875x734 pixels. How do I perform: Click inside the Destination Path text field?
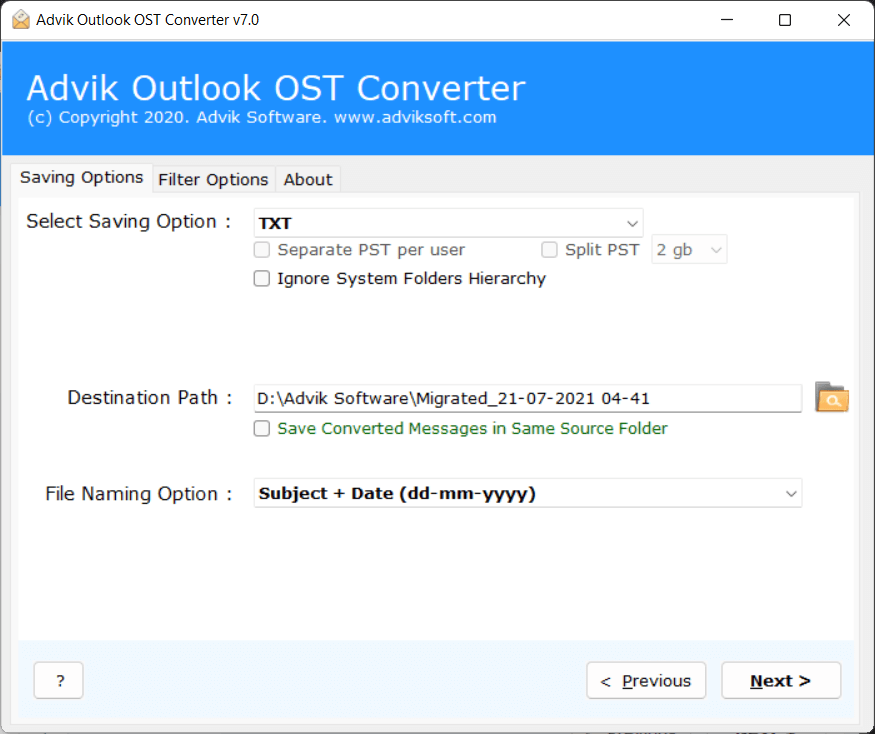click(x=527, y=398)
